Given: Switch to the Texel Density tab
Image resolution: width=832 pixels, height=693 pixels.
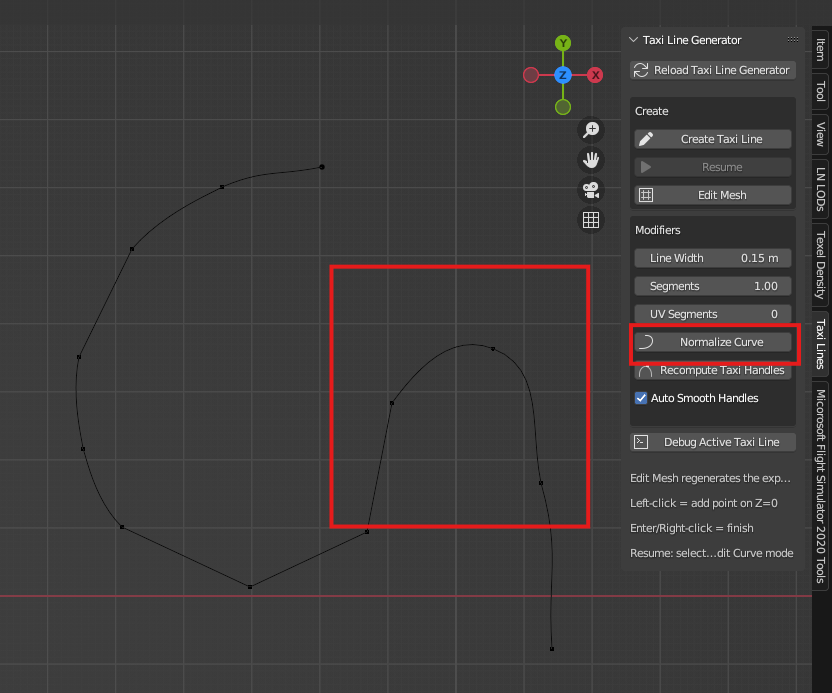Looking at the screenshot, I should (x=820, y=266).
